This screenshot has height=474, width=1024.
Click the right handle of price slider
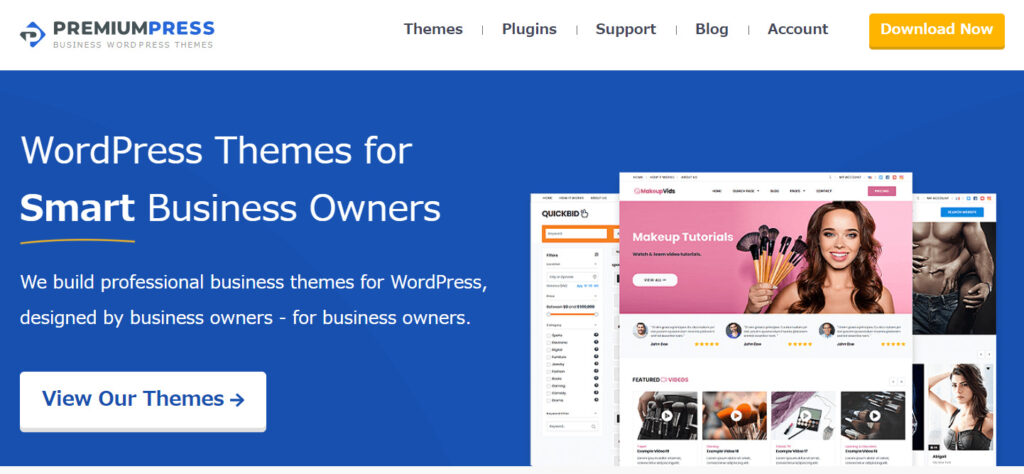click(596, 314)
